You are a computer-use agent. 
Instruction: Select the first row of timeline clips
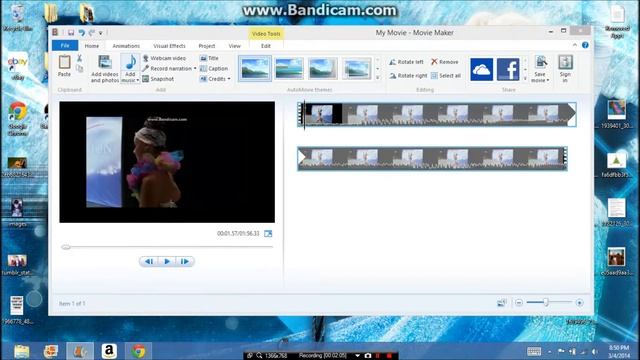tap(437, 114)
